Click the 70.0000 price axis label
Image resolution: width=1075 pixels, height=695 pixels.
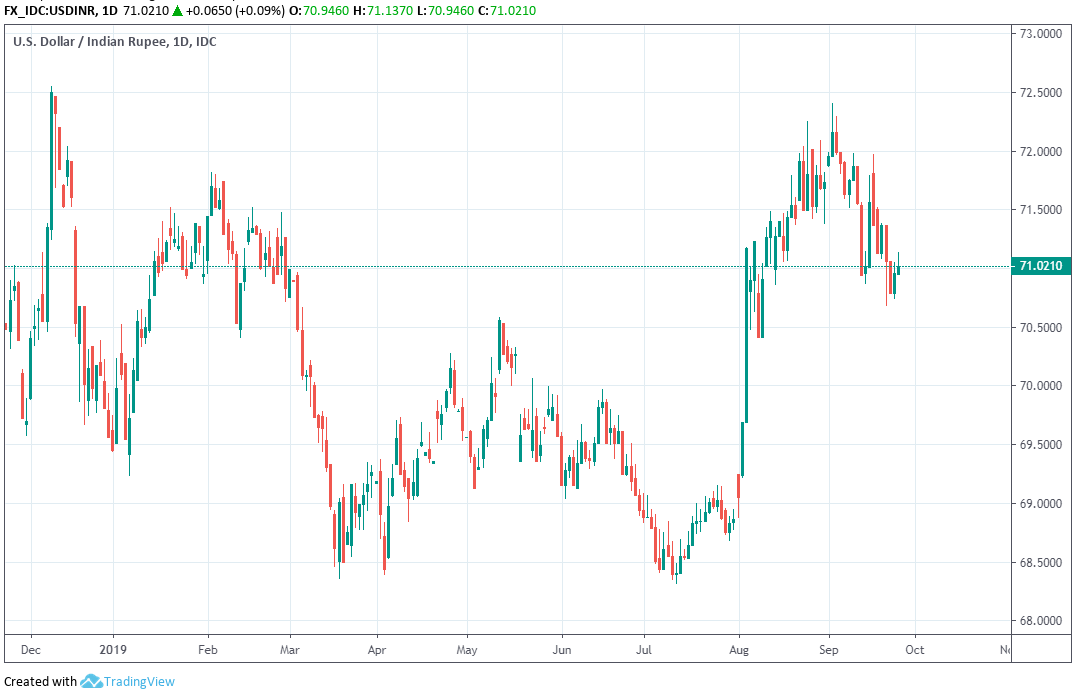point(1039,386)
